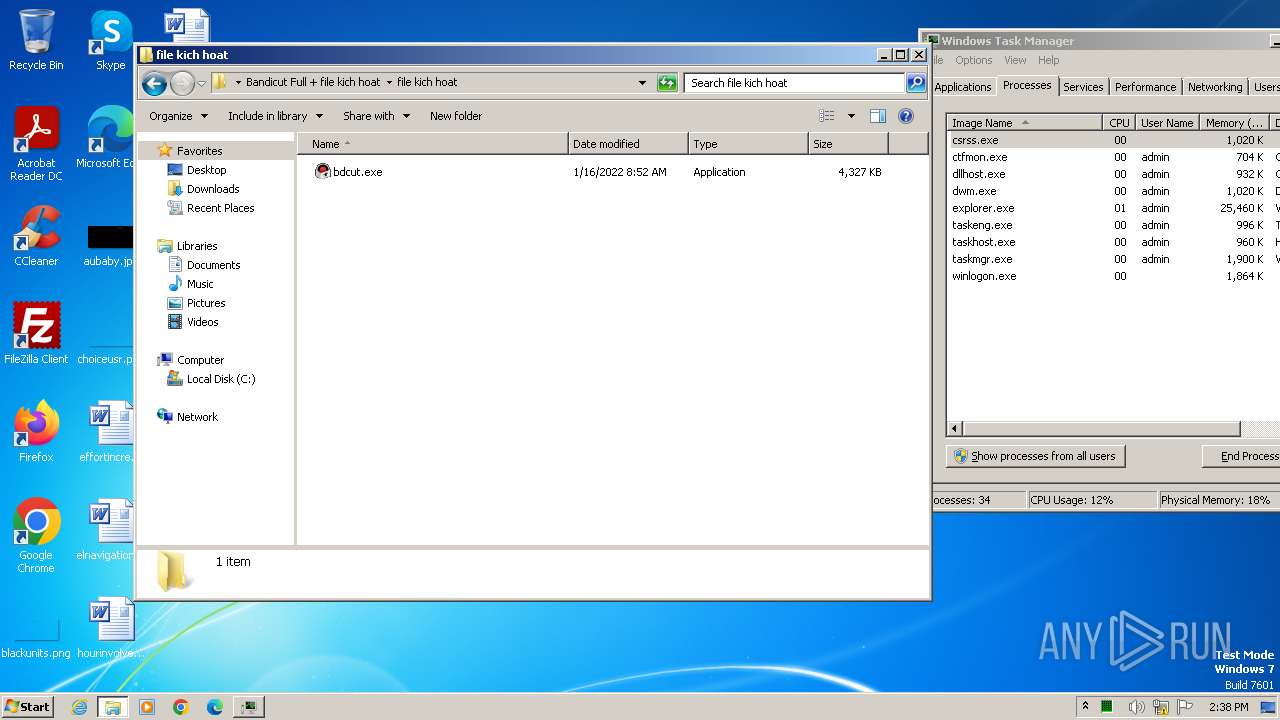Open Google Chrome desktop shortcut
The image size is (1280, 720).
[36, 536]
